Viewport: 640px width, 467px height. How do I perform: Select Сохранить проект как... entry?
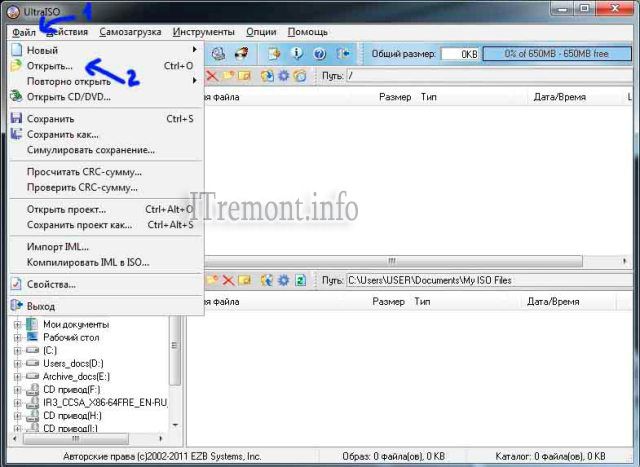click(106, 225)
